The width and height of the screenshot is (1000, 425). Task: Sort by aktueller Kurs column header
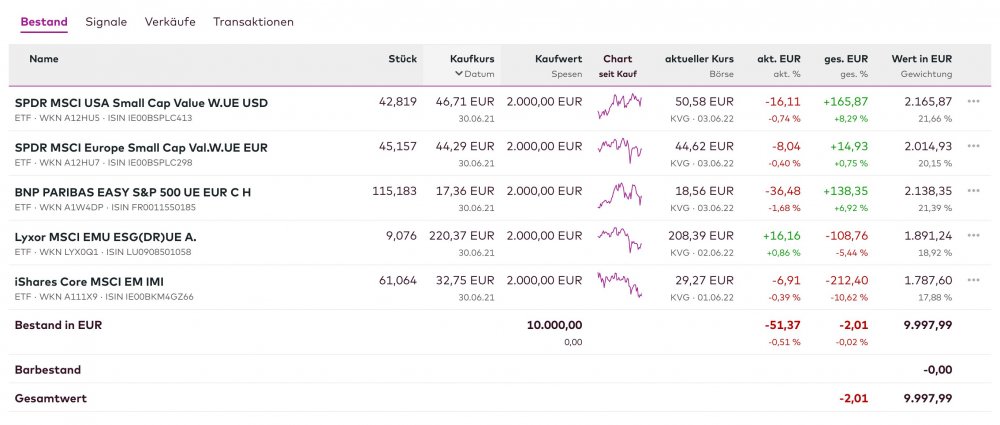699,59
